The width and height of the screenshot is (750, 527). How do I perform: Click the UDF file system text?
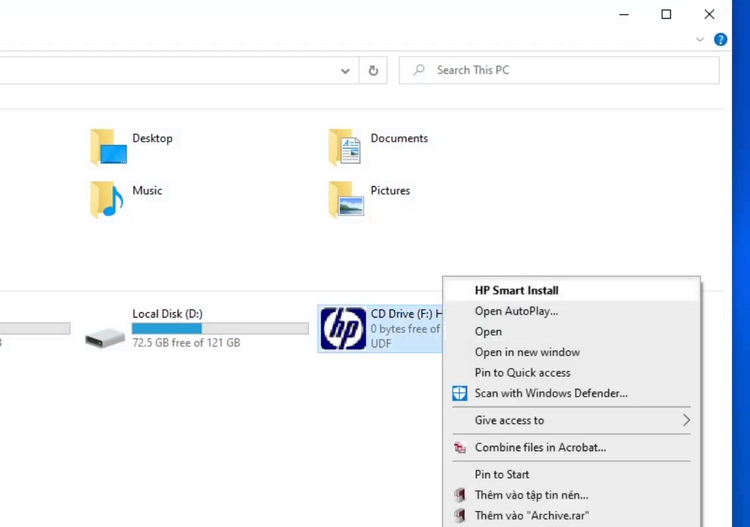coord(381,344)
